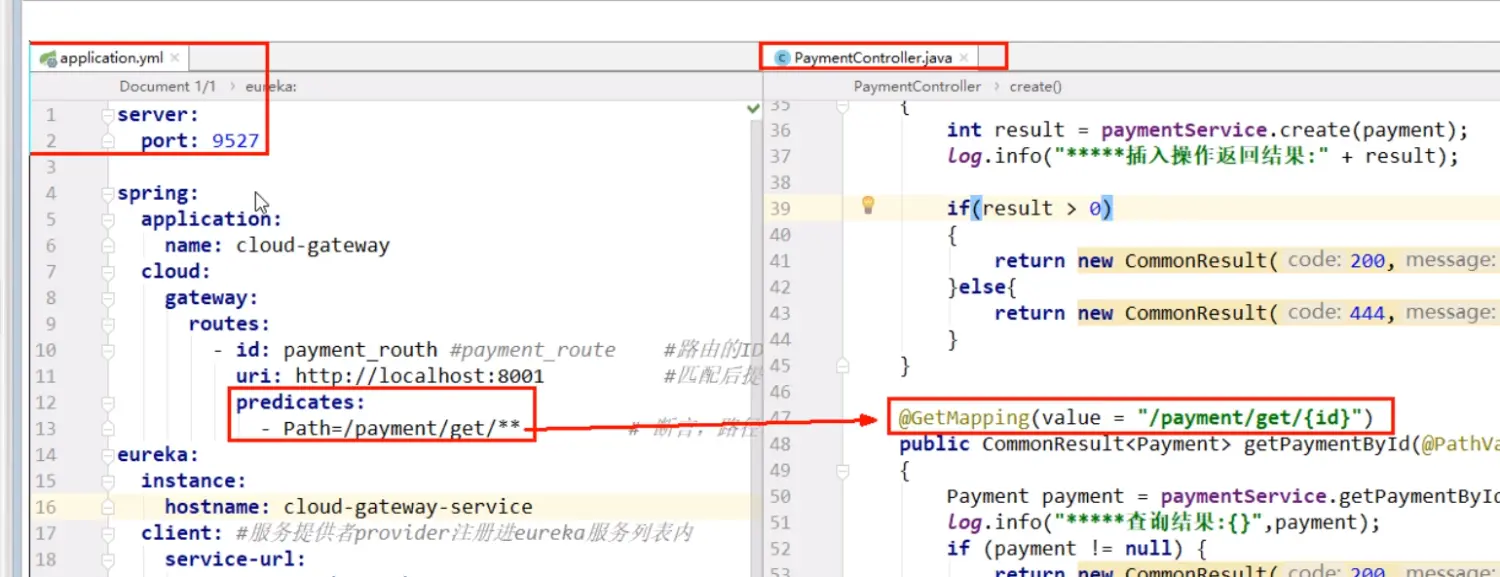The height and width of the screenshot is (577, 1500).
Task: Click the green inspection checkmark in the yml editor
Action: 754,108
